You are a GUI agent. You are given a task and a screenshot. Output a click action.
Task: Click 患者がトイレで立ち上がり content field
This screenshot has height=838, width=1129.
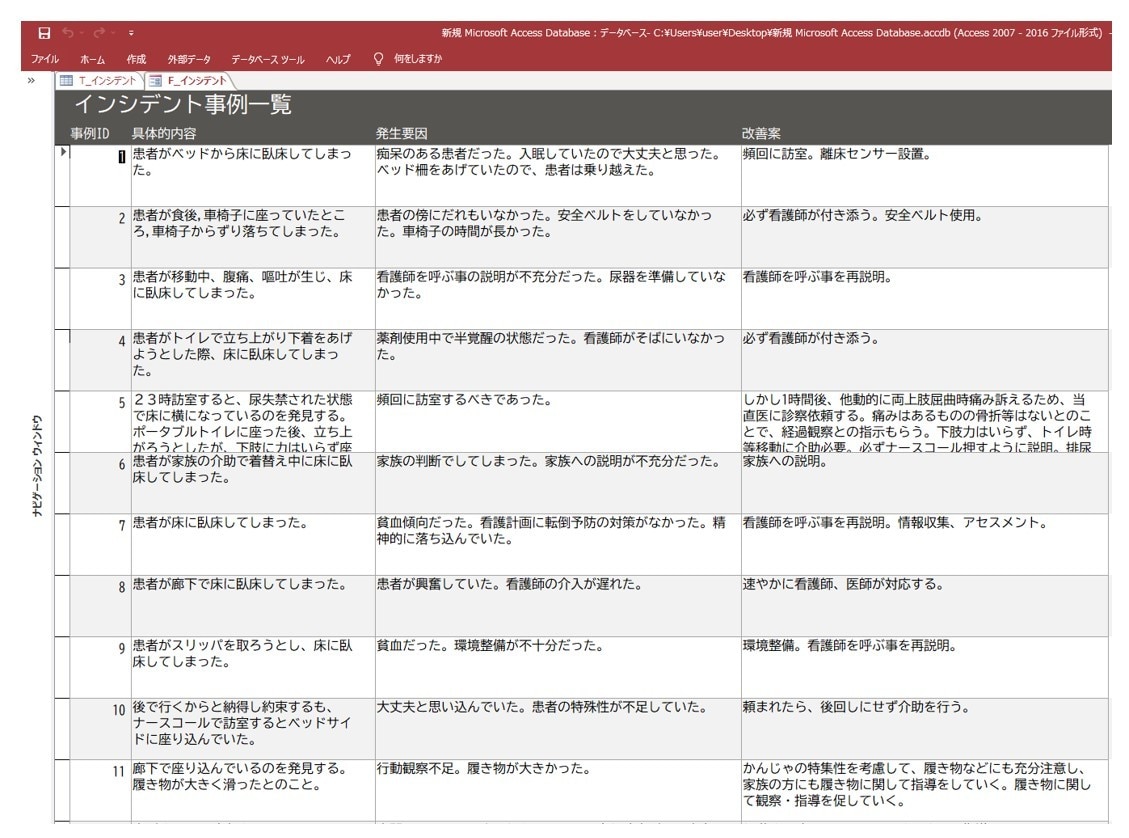coord(253,361)
